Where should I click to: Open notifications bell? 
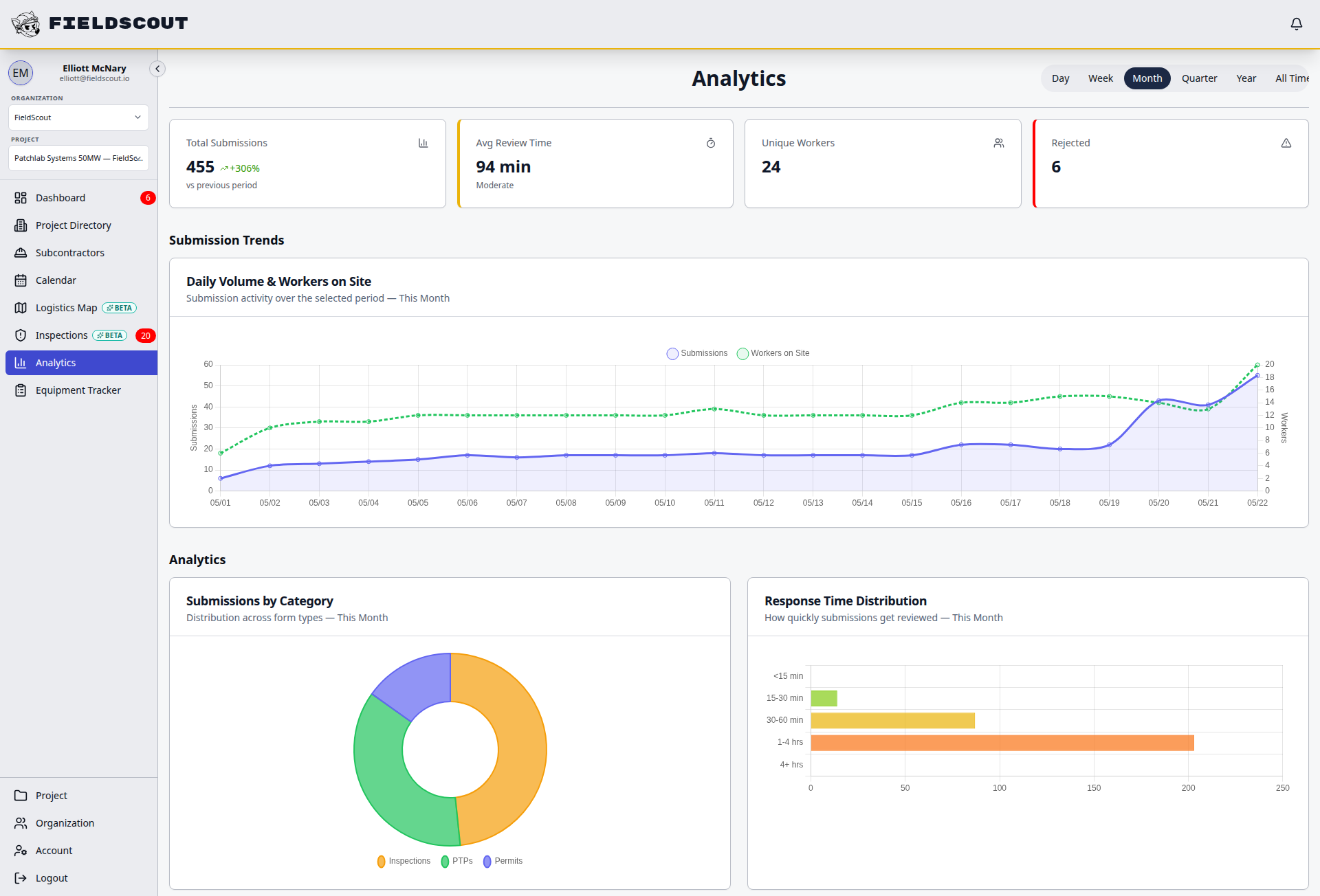[x=1296, y=24]
